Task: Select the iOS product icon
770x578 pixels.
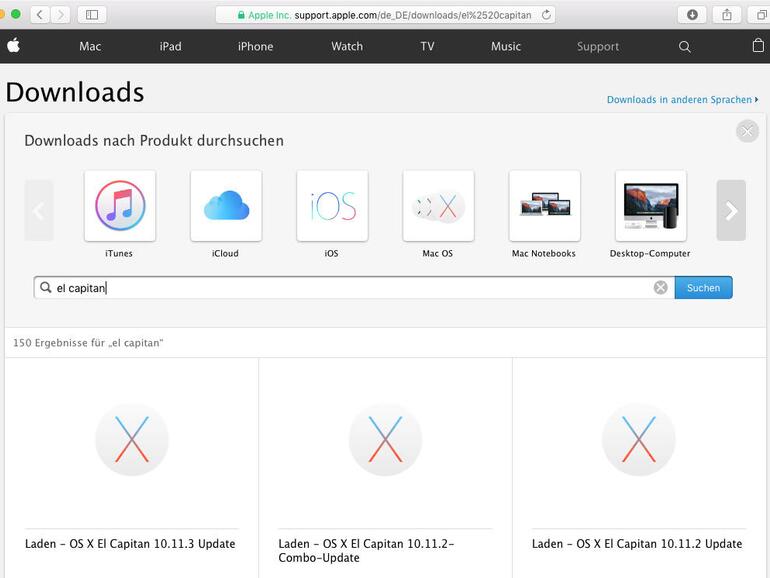Action: click(x=332, y=206)
